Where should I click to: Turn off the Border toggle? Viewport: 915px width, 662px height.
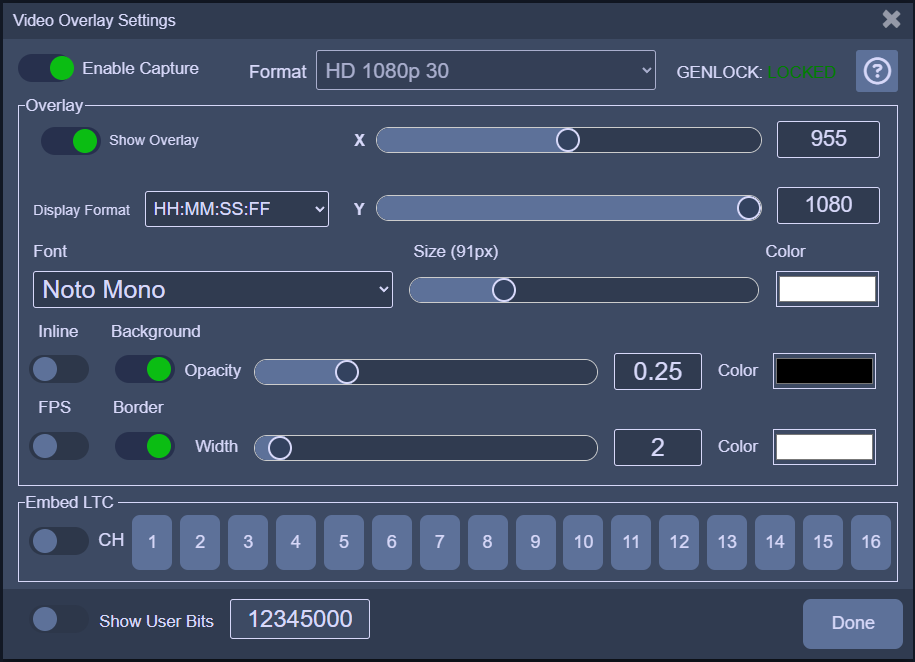144,446
